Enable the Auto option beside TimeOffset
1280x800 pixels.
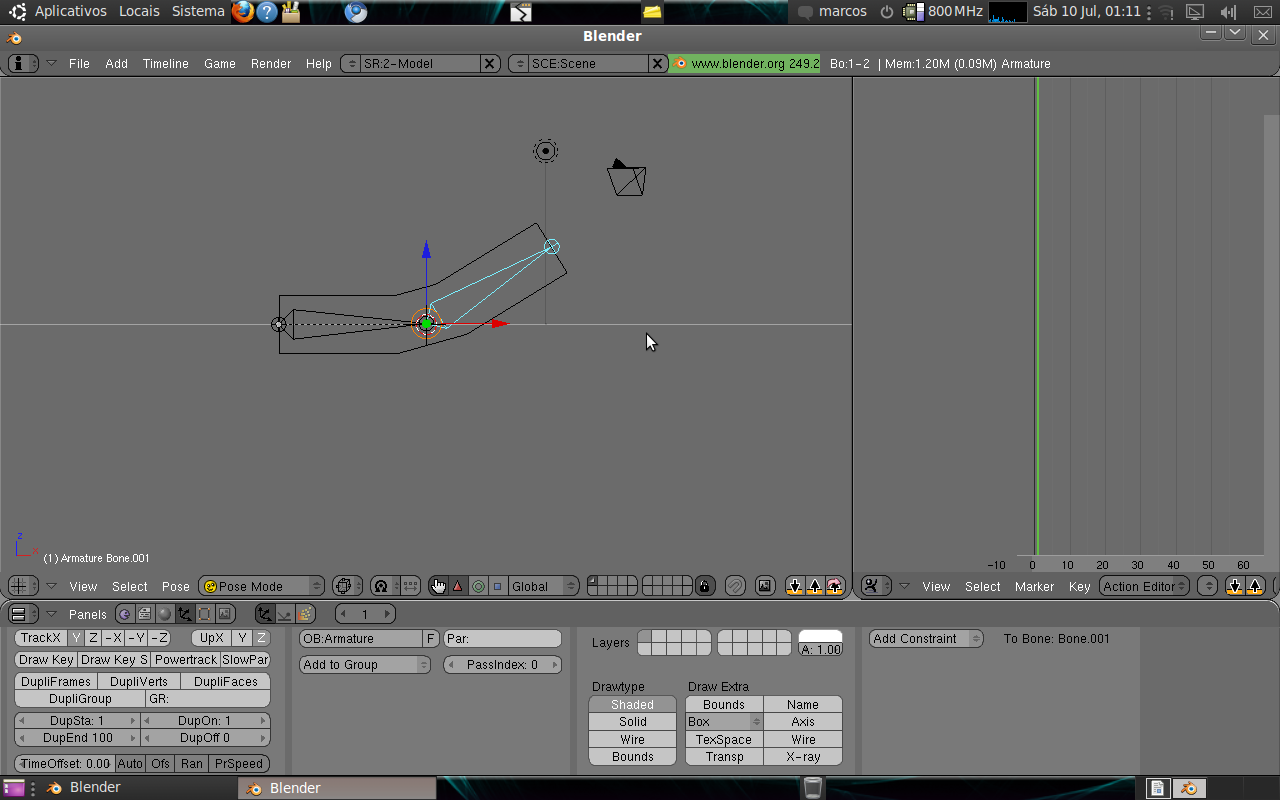(x=130, y=763)
